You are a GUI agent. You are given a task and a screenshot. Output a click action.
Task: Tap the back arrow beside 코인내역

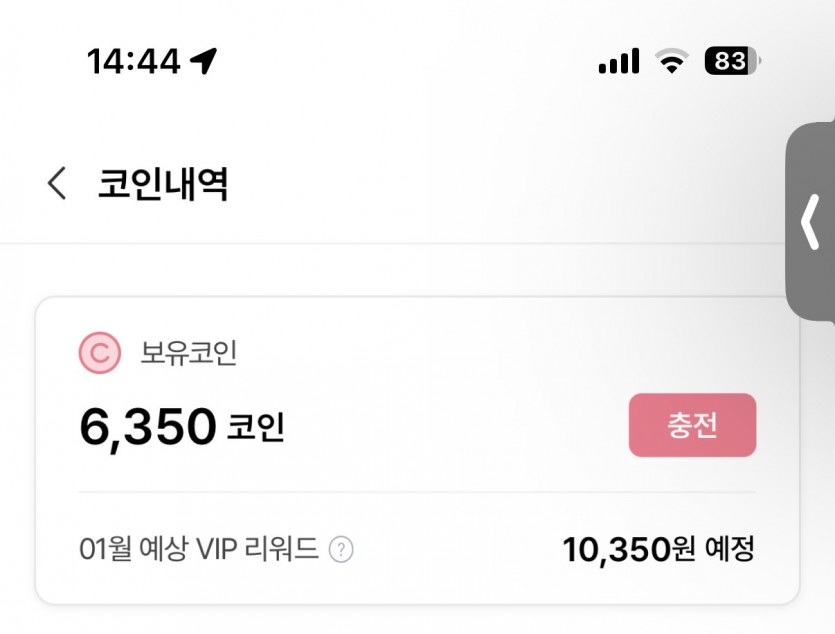pyautogui.click(x=57, y=184)
